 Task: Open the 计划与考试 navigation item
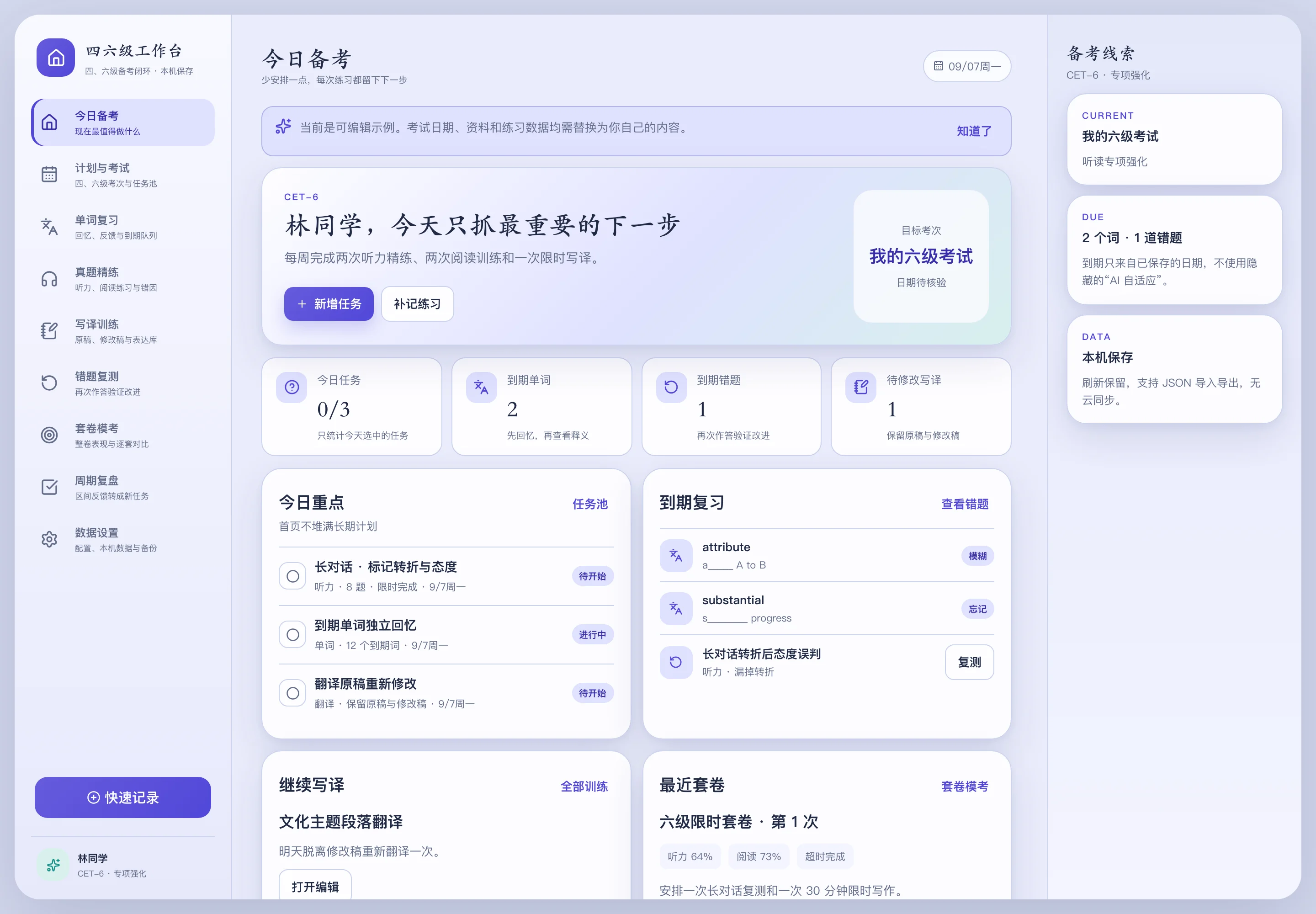[x=123, y=175]
